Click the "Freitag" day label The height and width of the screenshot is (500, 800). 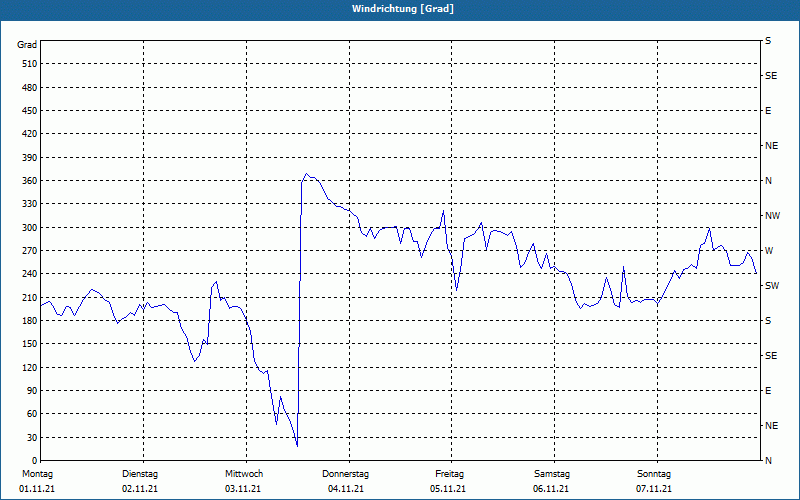point(449,474)
